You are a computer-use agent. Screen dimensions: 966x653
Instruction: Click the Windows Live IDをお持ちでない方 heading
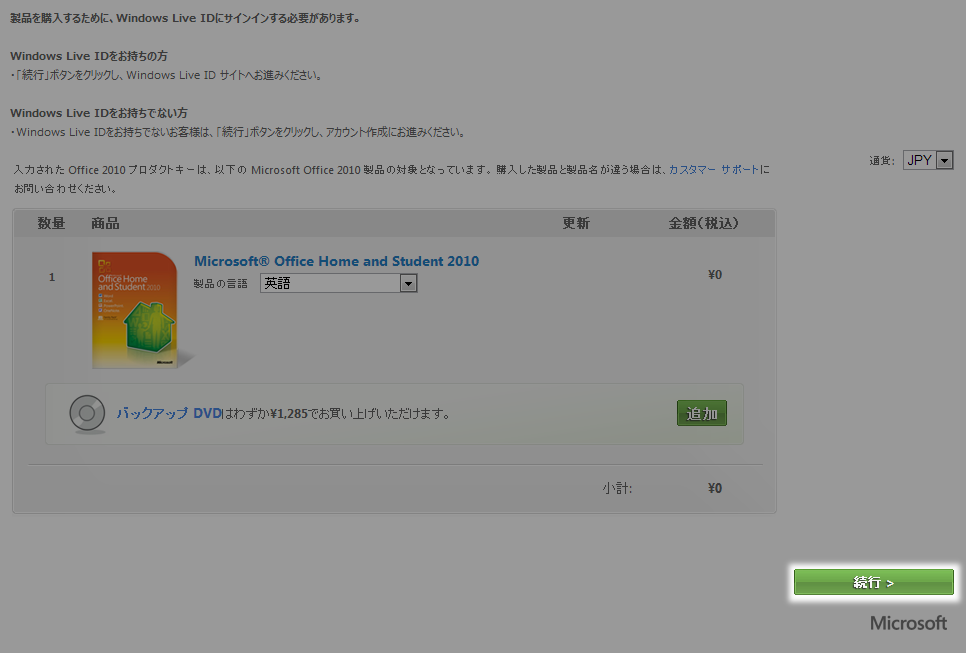(99, 113)
